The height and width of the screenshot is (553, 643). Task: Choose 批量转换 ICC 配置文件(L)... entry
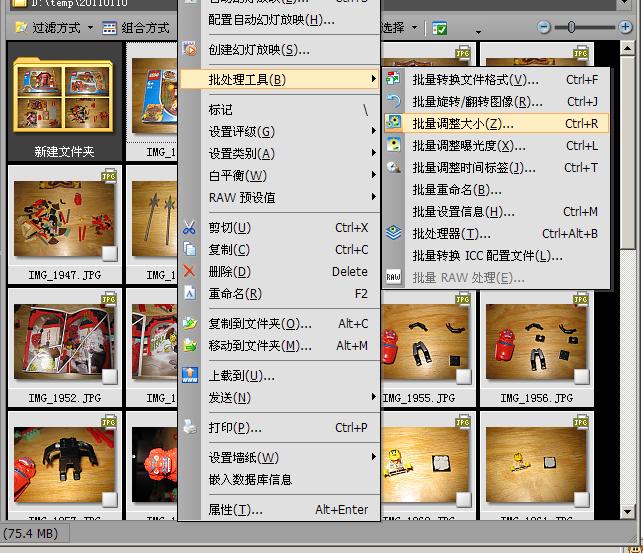pyautogui.click(x=496, y=256)
